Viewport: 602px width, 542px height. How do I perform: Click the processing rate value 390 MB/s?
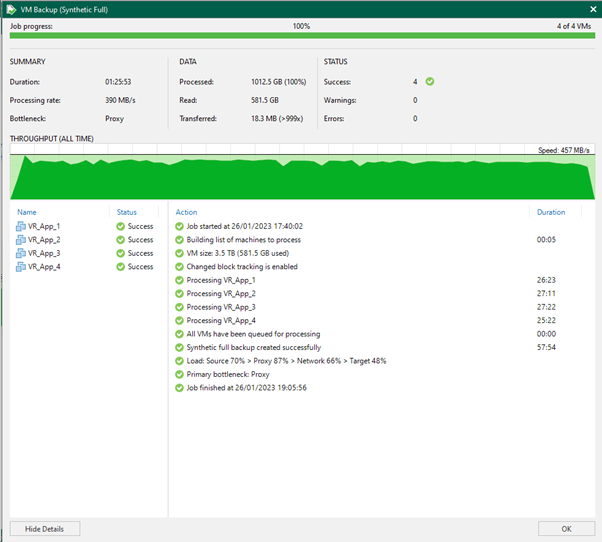(x=120, y=100)
